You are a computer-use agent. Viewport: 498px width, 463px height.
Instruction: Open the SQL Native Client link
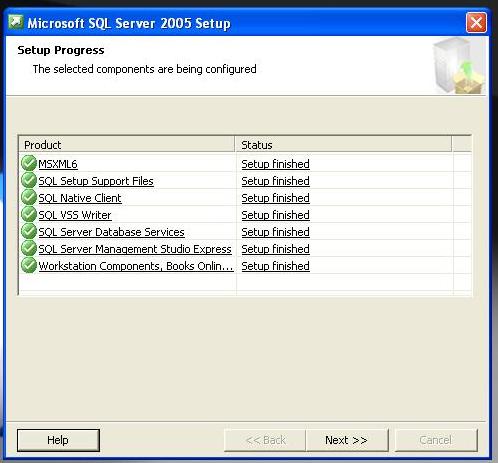point(80,198)
